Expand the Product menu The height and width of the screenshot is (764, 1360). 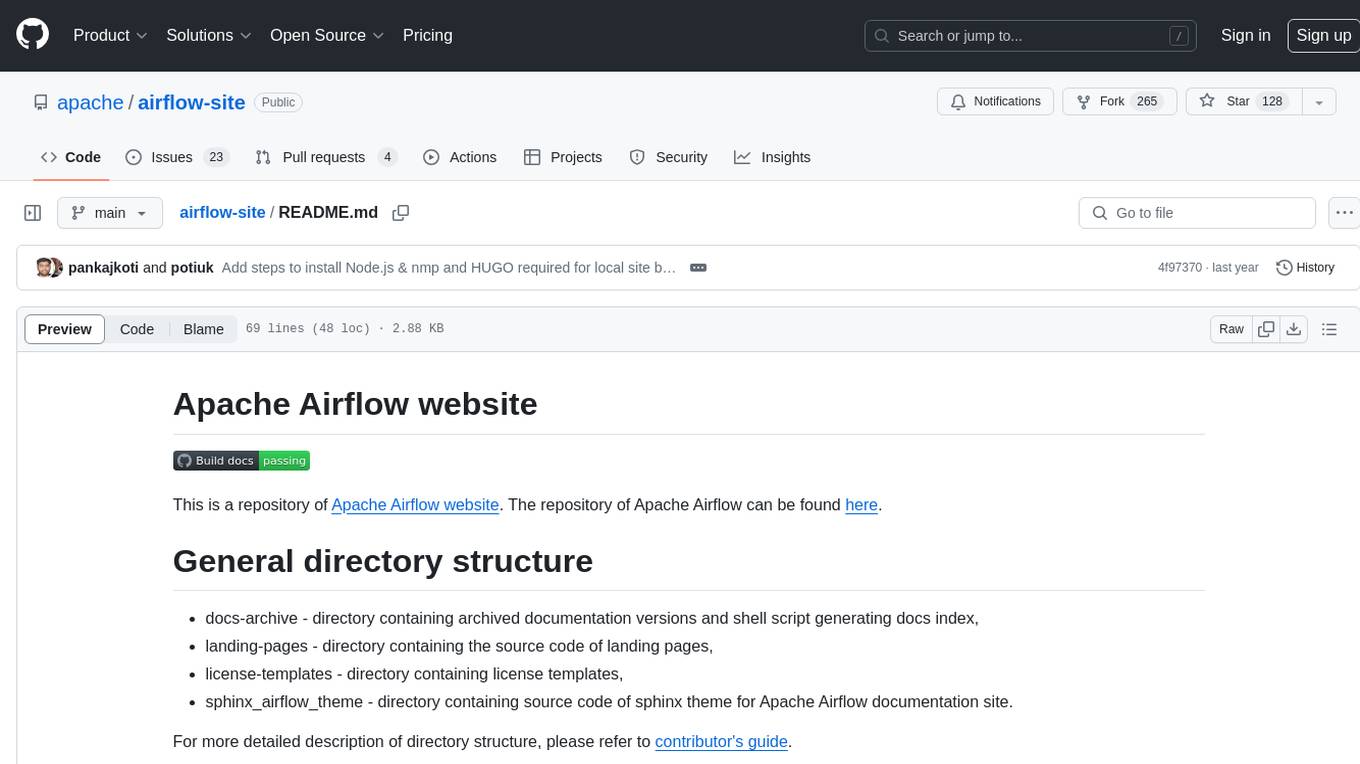111,35
